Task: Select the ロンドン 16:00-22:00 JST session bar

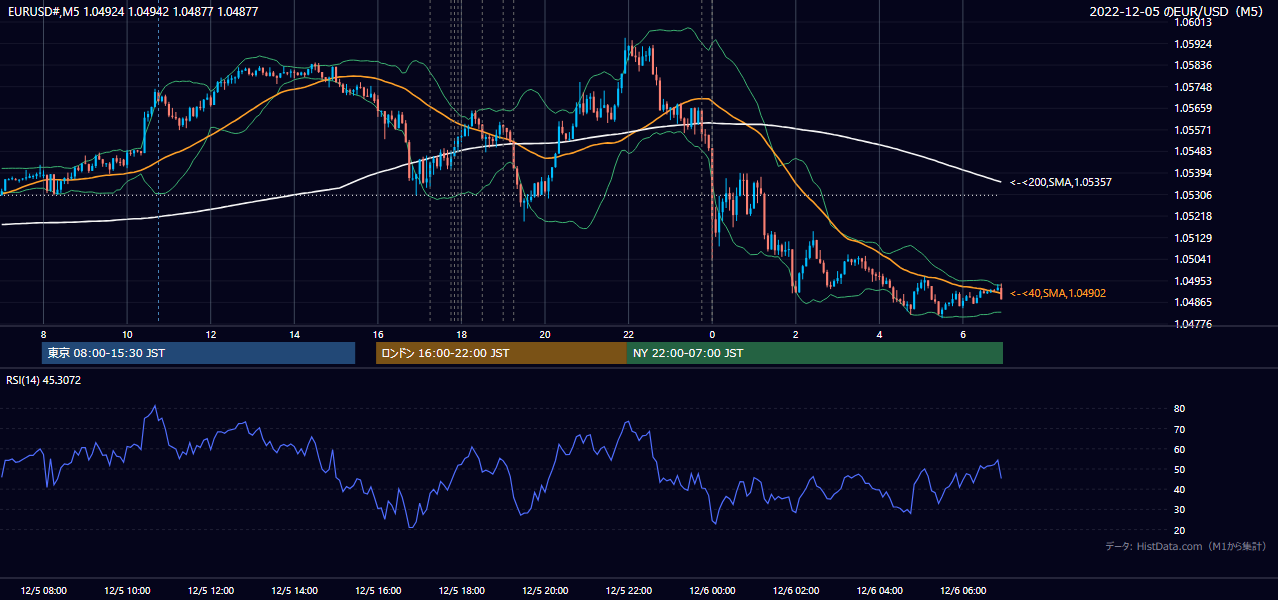Action: tap(501, 353)
